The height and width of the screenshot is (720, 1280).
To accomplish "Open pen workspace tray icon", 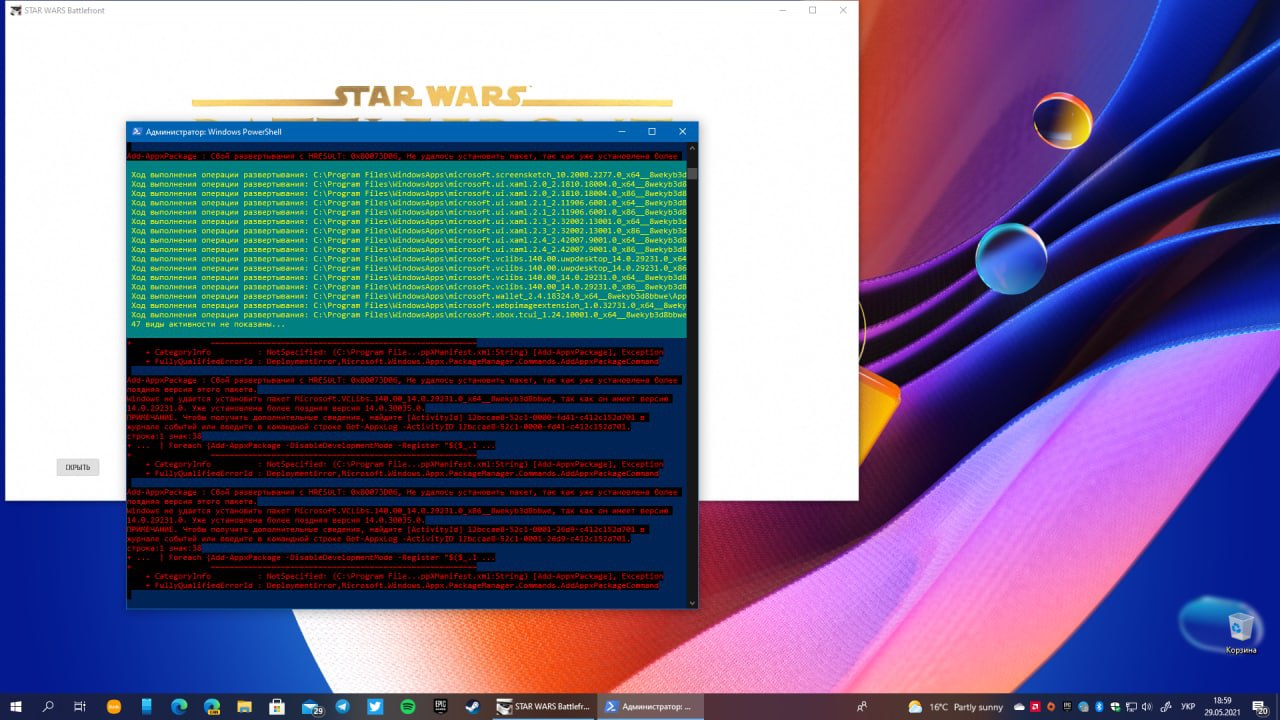I will coord(1165,706).
